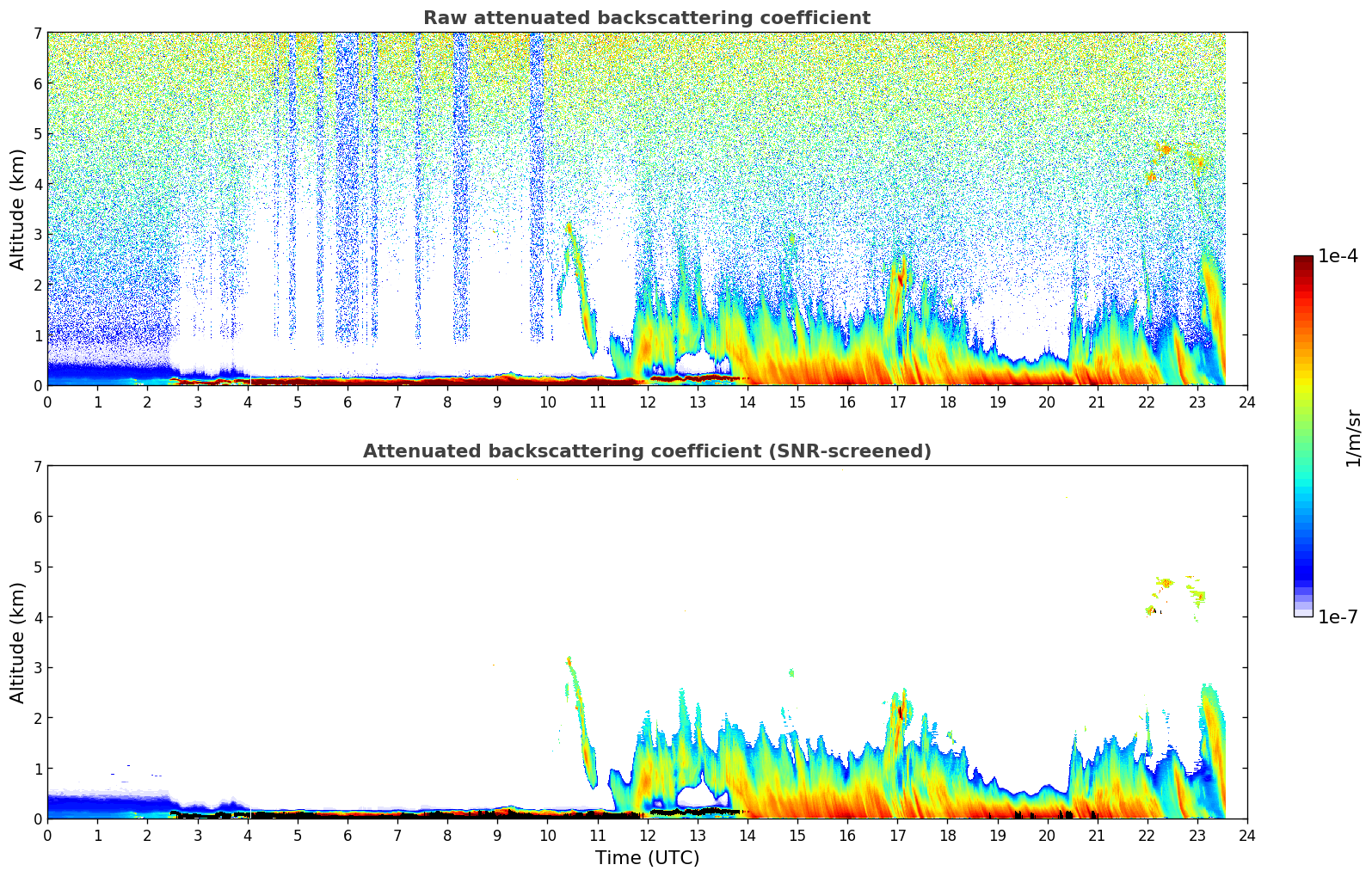Click the isolated cloud patch above 4 km in bottom plot

[x=1166, y=583]
